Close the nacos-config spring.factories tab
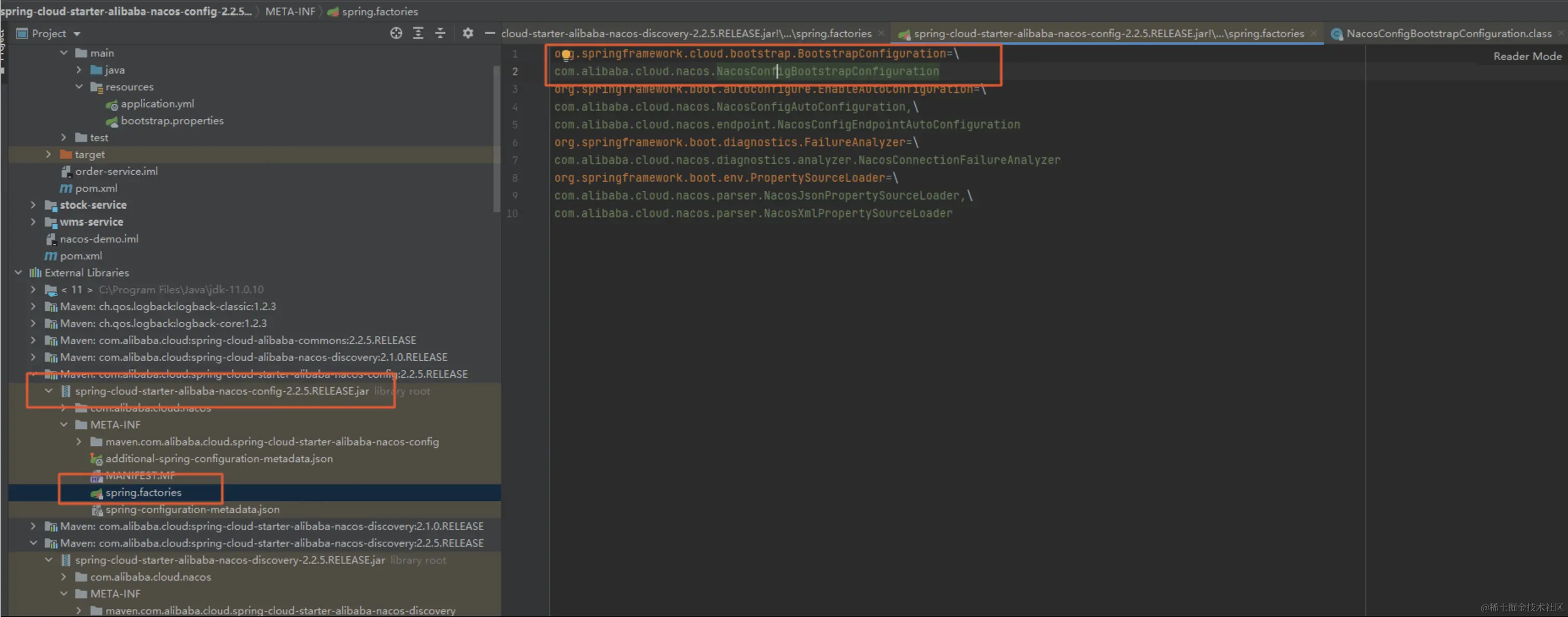1568x617 pixels. 1313,34
